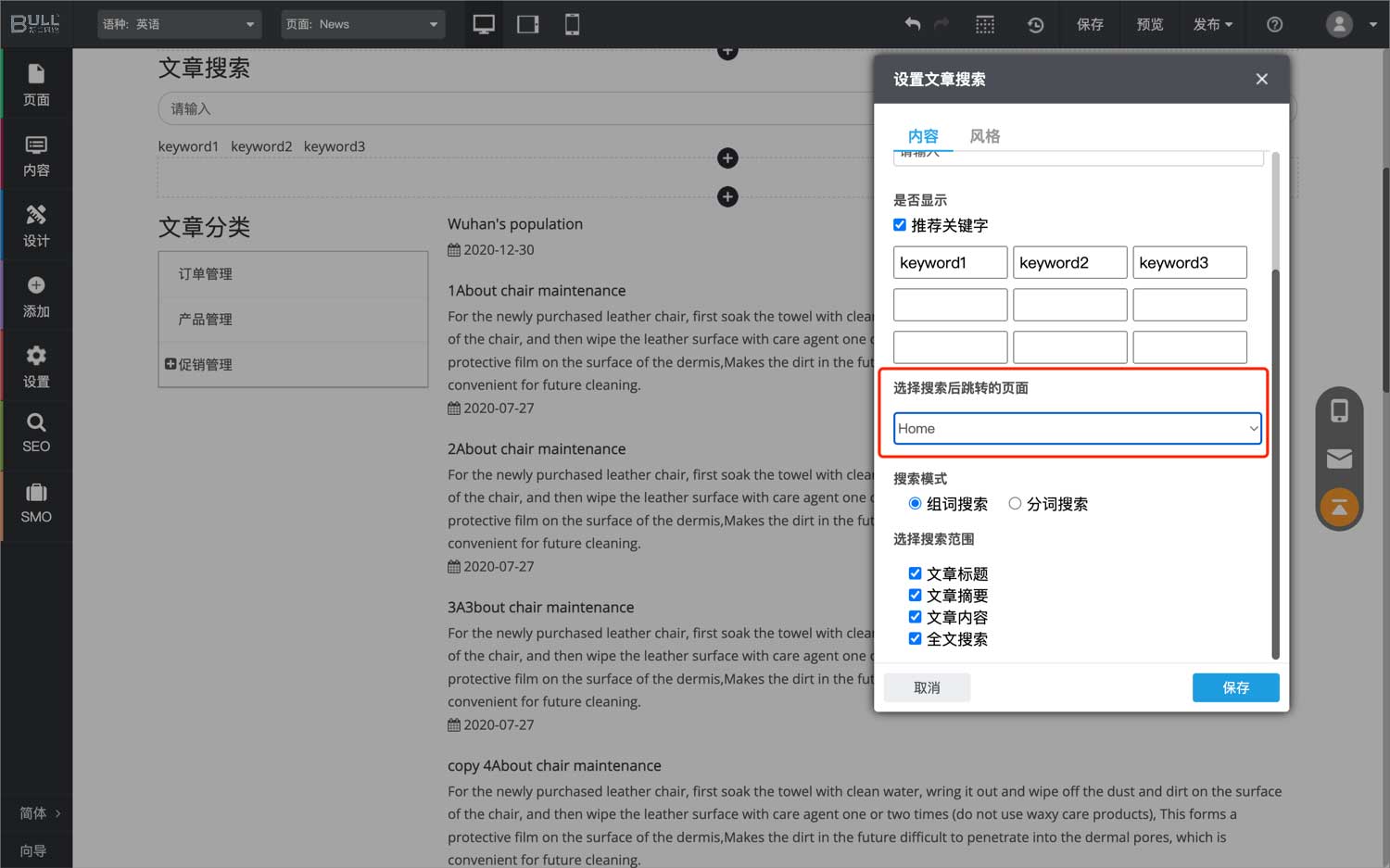The height and width of the screenshot is (868, 1390).
Task: Switch to mobile phone view icon
Action: (x=572, y=25)
